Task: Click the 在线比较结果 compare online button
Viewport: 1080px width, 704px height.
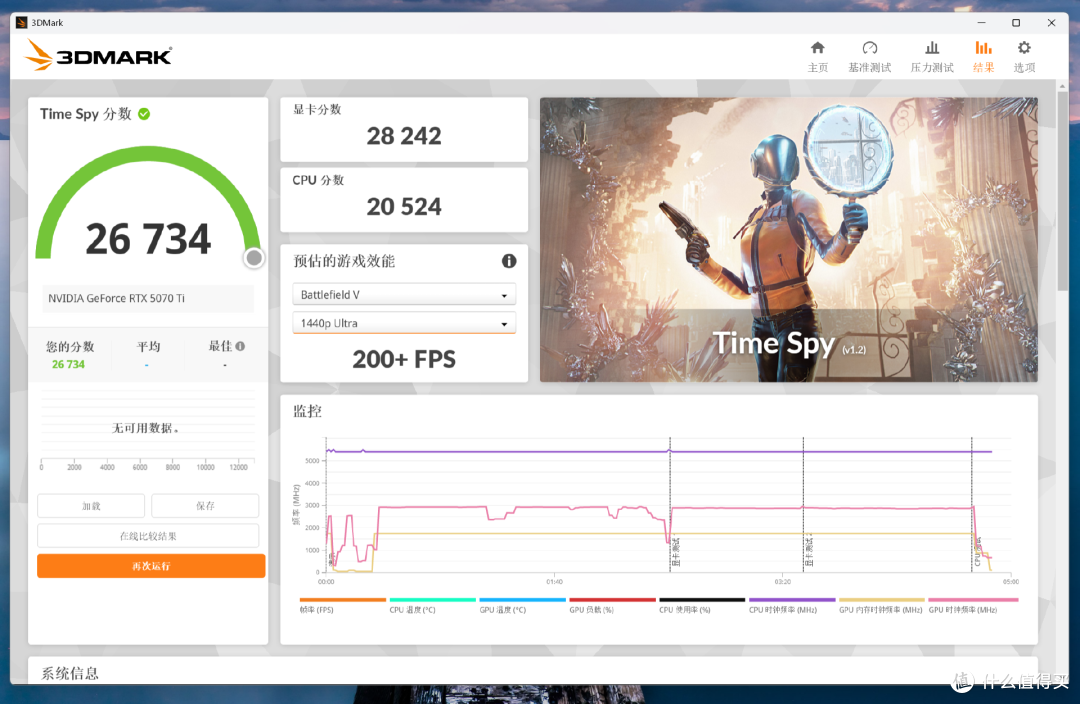Action: click(x=148, y=536)
